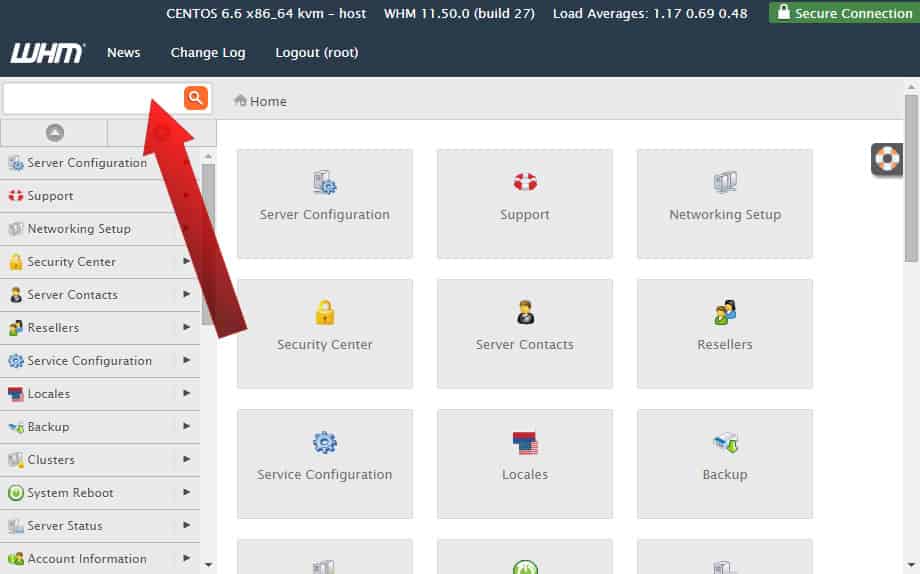The width and height of the screenshot is (920, 574).
Task: Expand Clusters sidebar arrow
Action: pos(187,458)
